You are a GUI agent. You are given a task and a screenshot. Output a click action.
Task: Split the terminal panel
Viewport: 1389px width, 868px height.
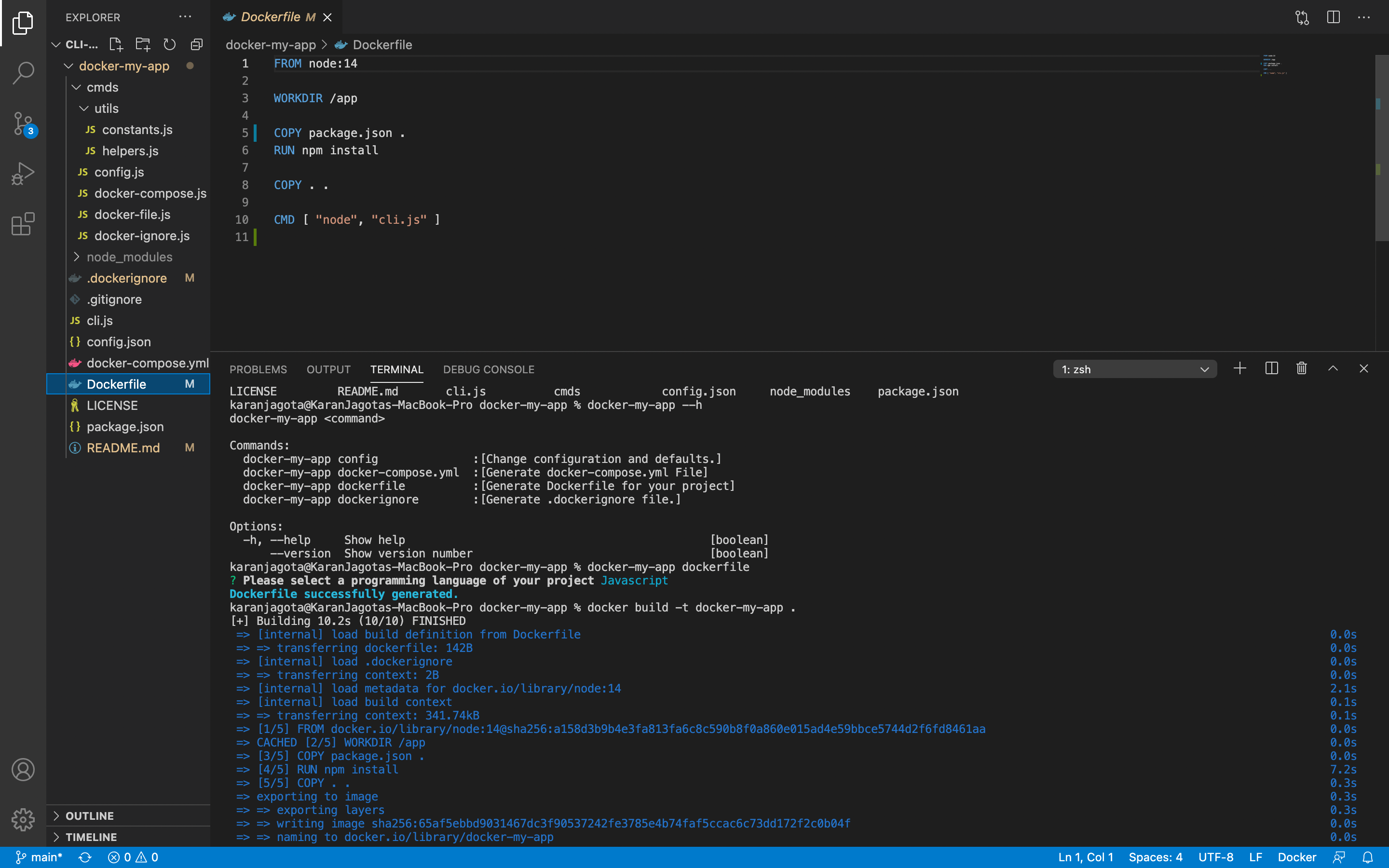click(1271, 368)
